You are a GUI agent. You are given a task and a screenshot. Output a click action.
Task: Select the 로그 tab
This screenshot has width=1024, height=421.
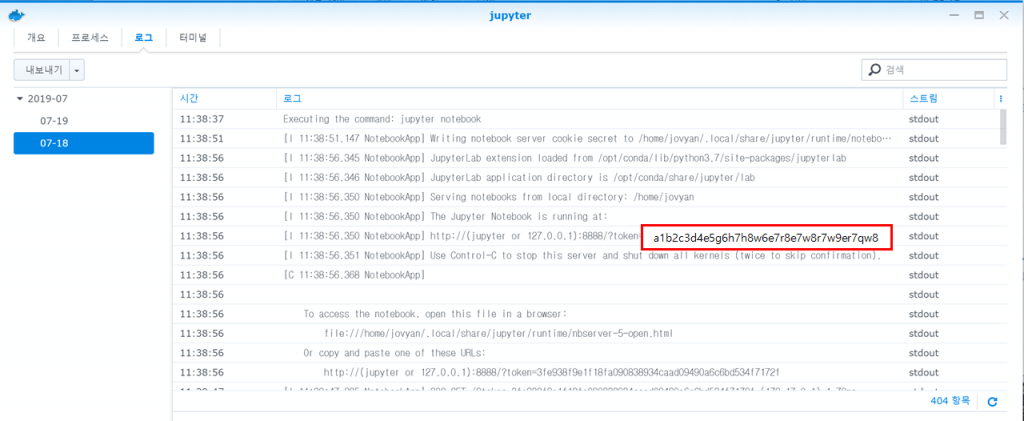click(144, 38)
